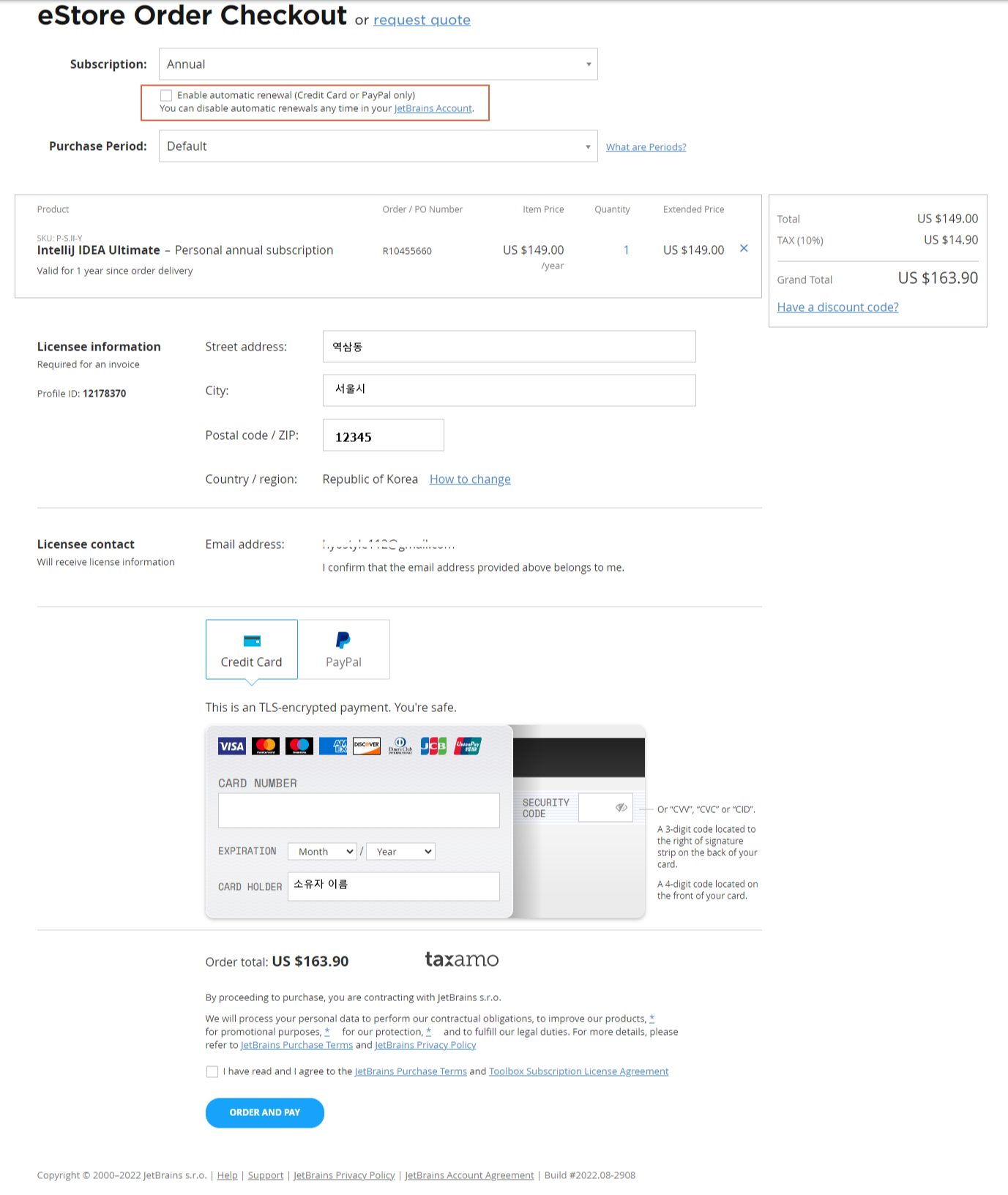Viewport: 1008px width, 1195px height.
Task: Focus the Postal code field
Action: pos(384,435)
